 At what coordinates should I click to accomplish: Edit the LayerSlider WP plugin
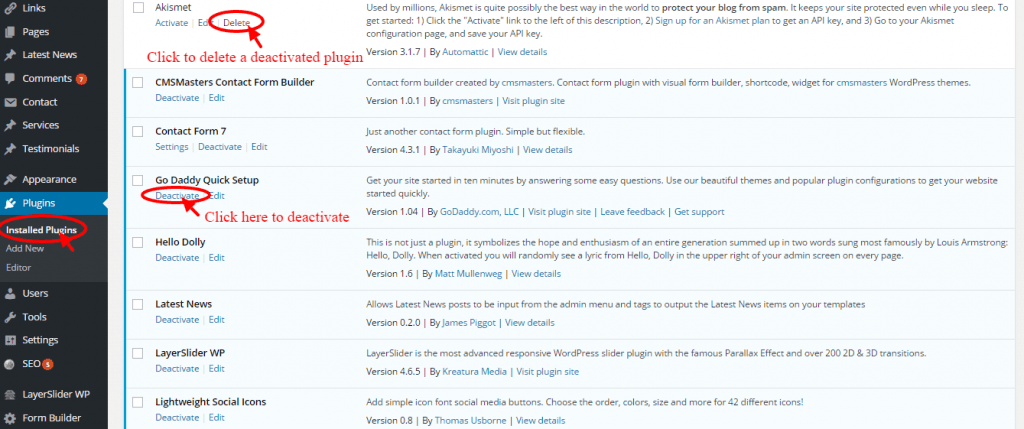[217, 368]
